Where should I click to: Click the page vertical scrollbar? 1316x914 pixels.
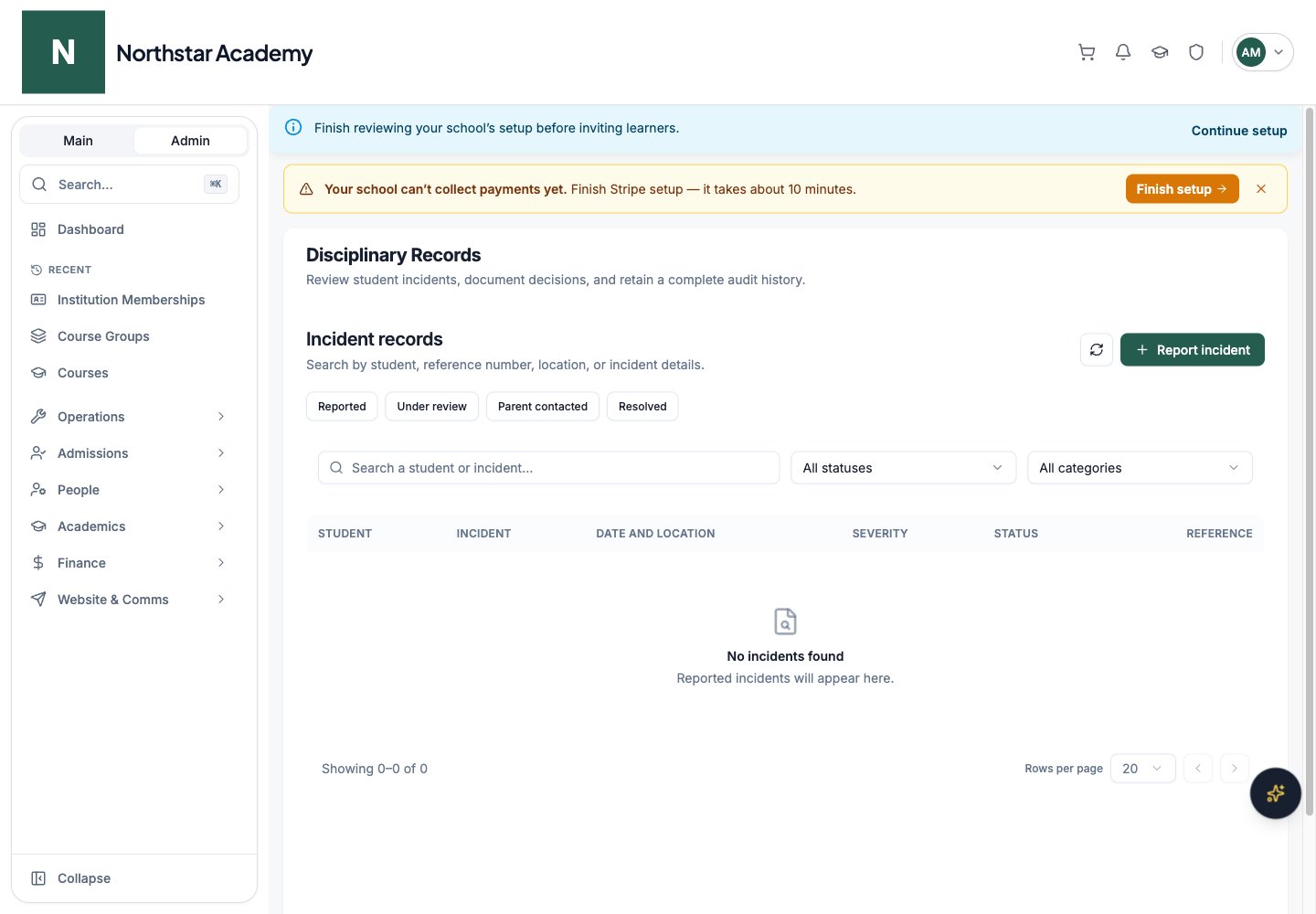tap(1310, 462)
